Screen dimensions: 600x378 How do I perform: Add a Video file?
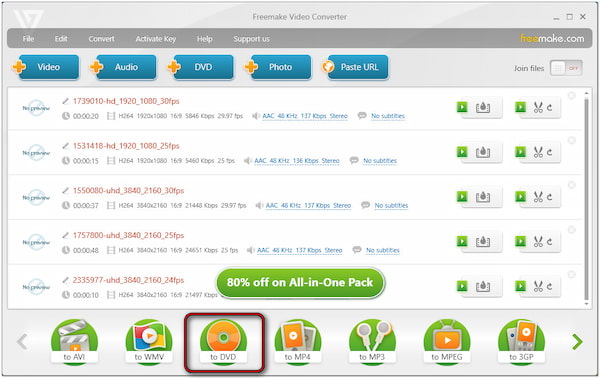click(46, 67)
